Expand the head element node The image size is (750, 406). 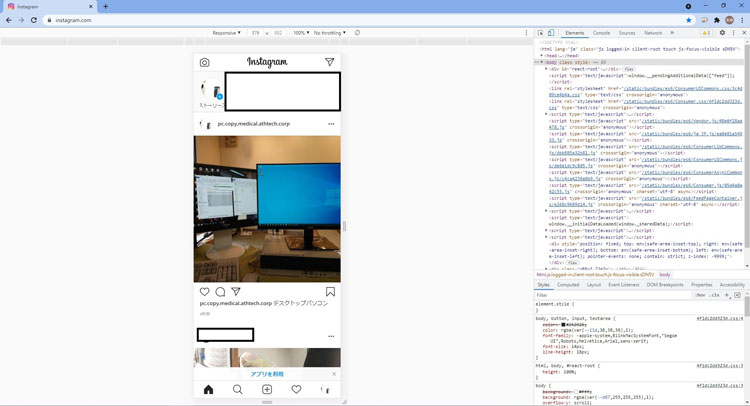[542, 55]
